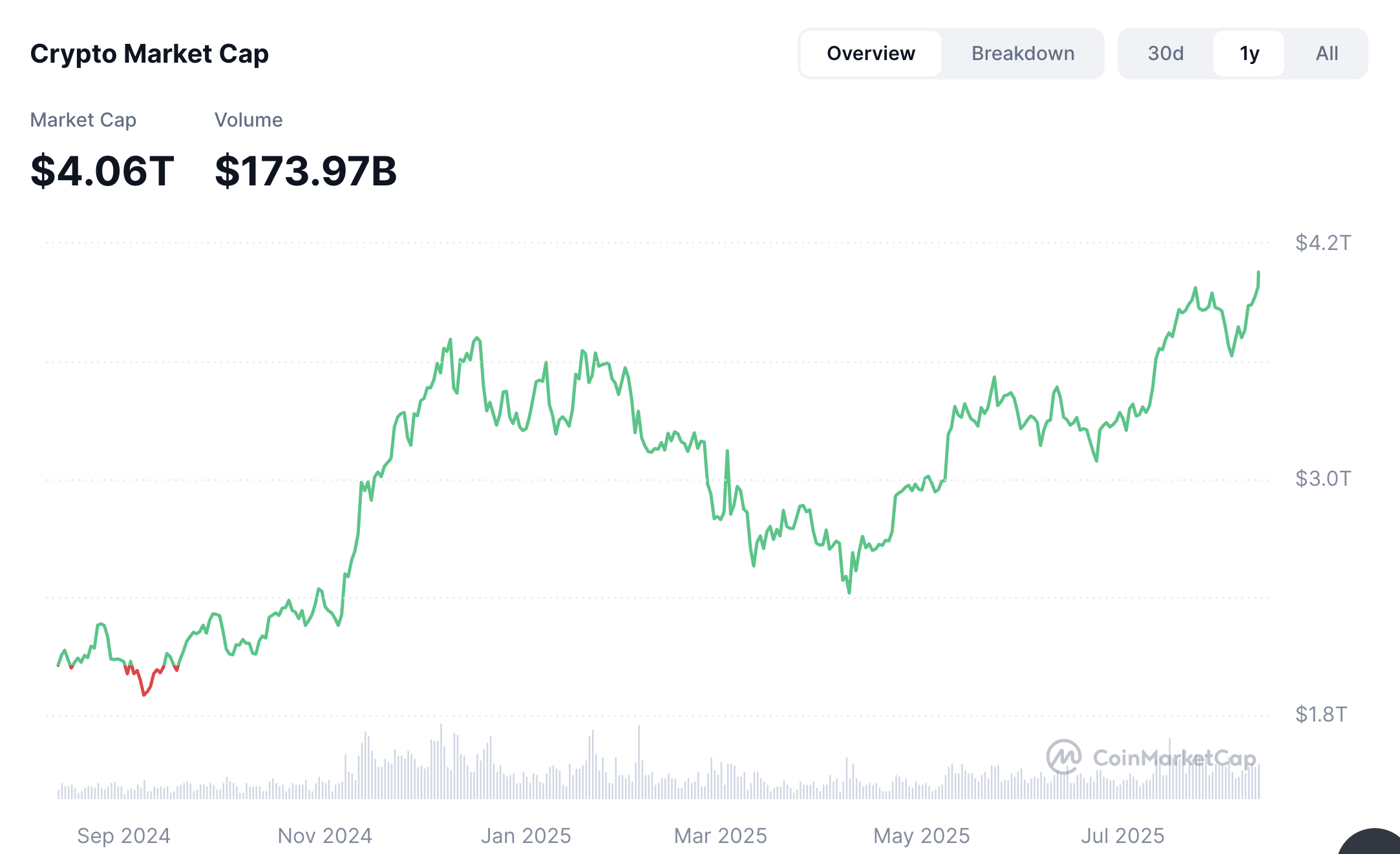This screenshot has width=1400, height=854.
Task: Show the All time range
Action: click(x=1326, y=54)
